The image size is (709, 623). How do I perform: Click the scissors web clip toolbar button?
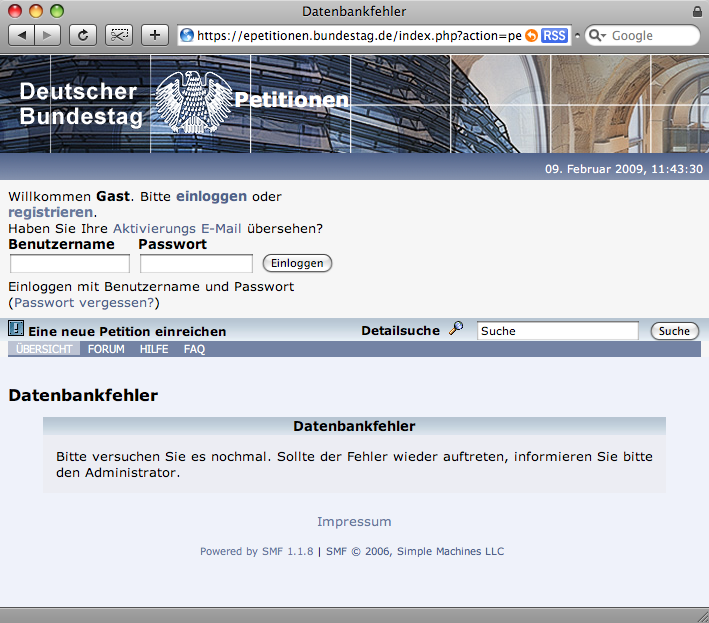tap(119, 35)
